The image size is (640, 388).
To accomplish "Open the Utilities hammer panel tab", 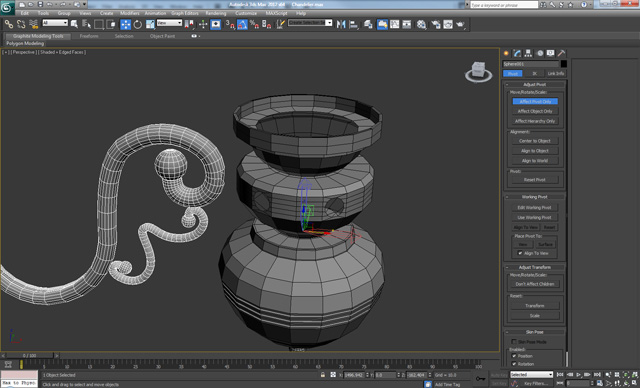I will tap(562, 53).
